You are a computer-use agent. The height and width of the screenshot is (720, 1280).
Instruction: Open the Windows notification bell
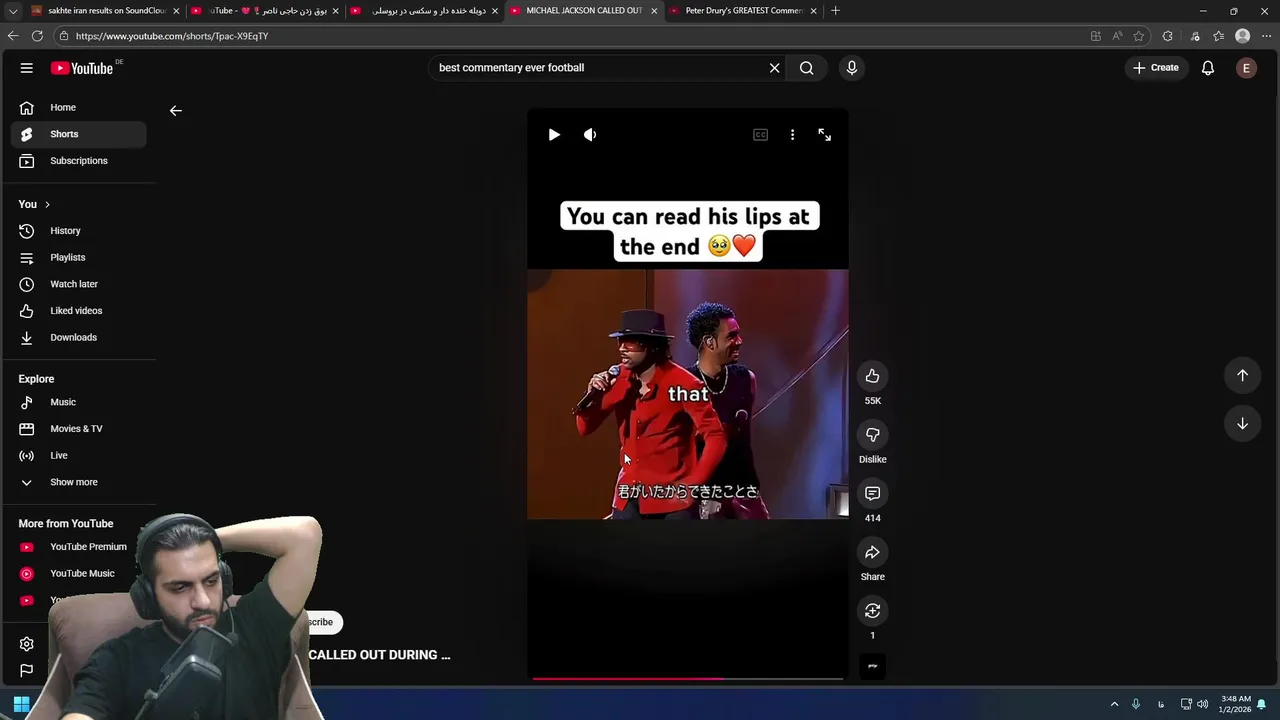pos(1262,704)
